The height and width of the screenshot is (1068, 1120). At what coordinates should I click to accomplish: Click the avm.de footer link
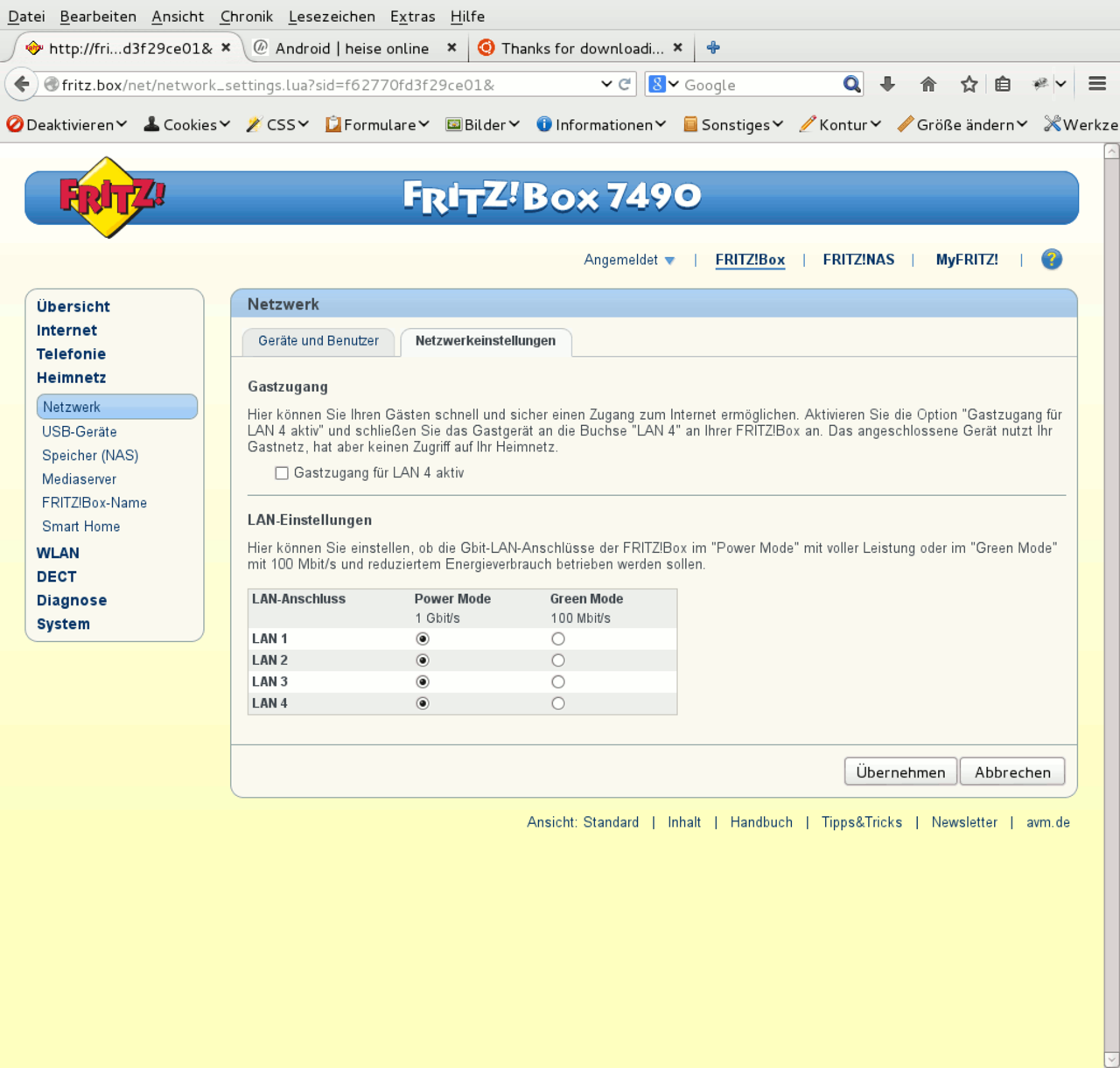pyautogui.click(x=1048, y=822)
